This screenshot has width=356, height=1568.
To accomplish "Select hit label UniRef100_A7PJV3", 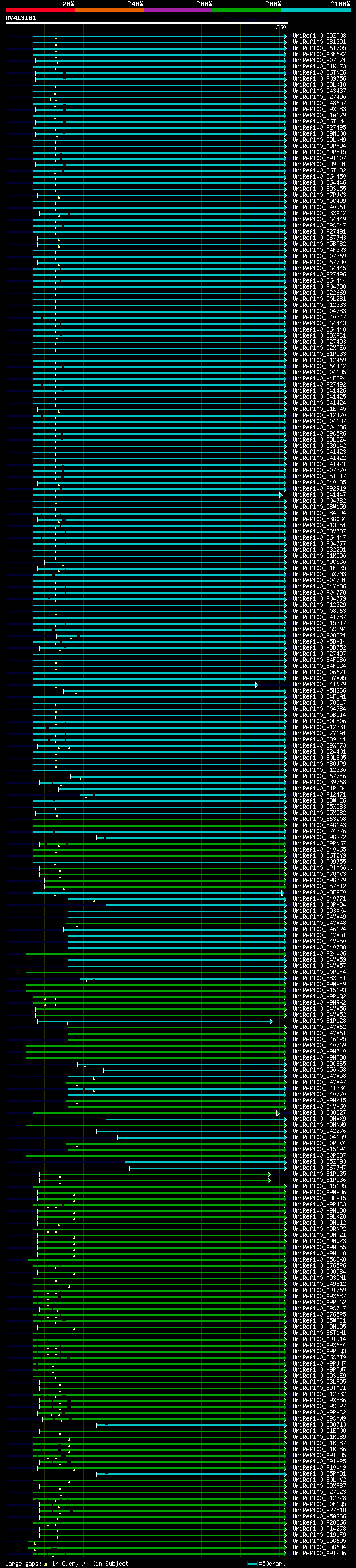I will tap(319, 195).
